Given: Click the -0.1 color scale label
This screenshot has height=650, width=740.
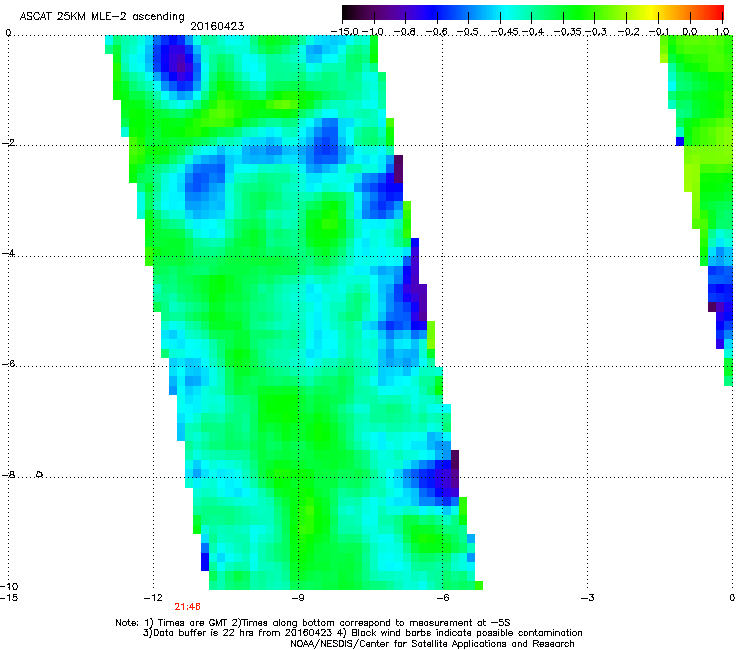Looking at the screenshot, I should 659,32.
